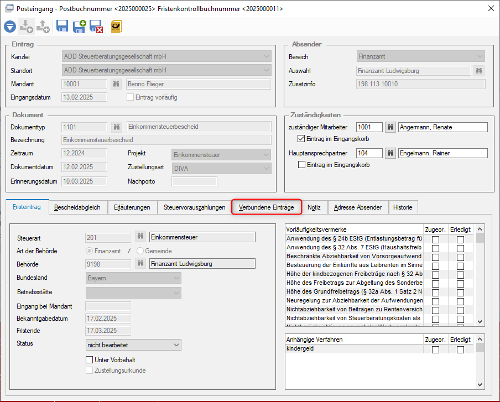Expand the Zustellungsart dropdown
This screenshot has height=402, width=500.
pyautogui.click(x=221, y=168)
